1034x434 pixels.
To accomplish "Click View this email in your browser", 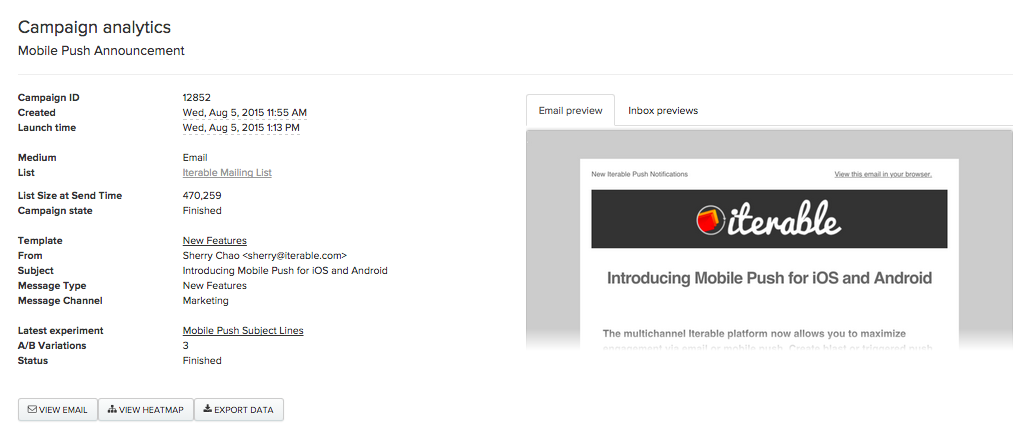I will pyautogui.click(x=883, y=174).
